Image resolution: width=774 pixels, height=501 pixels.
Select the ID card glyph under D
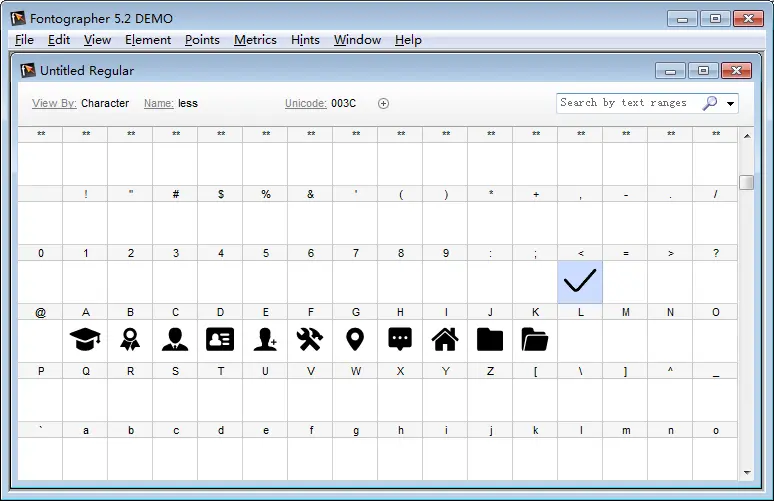(x=220, y=340)
